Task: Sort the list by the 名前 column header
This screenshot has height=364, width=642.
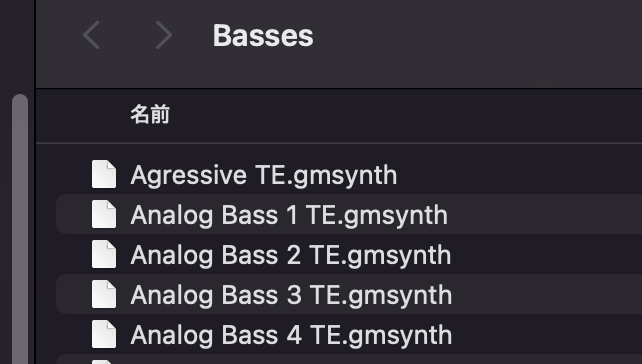Action: click(x=150, y=114)
